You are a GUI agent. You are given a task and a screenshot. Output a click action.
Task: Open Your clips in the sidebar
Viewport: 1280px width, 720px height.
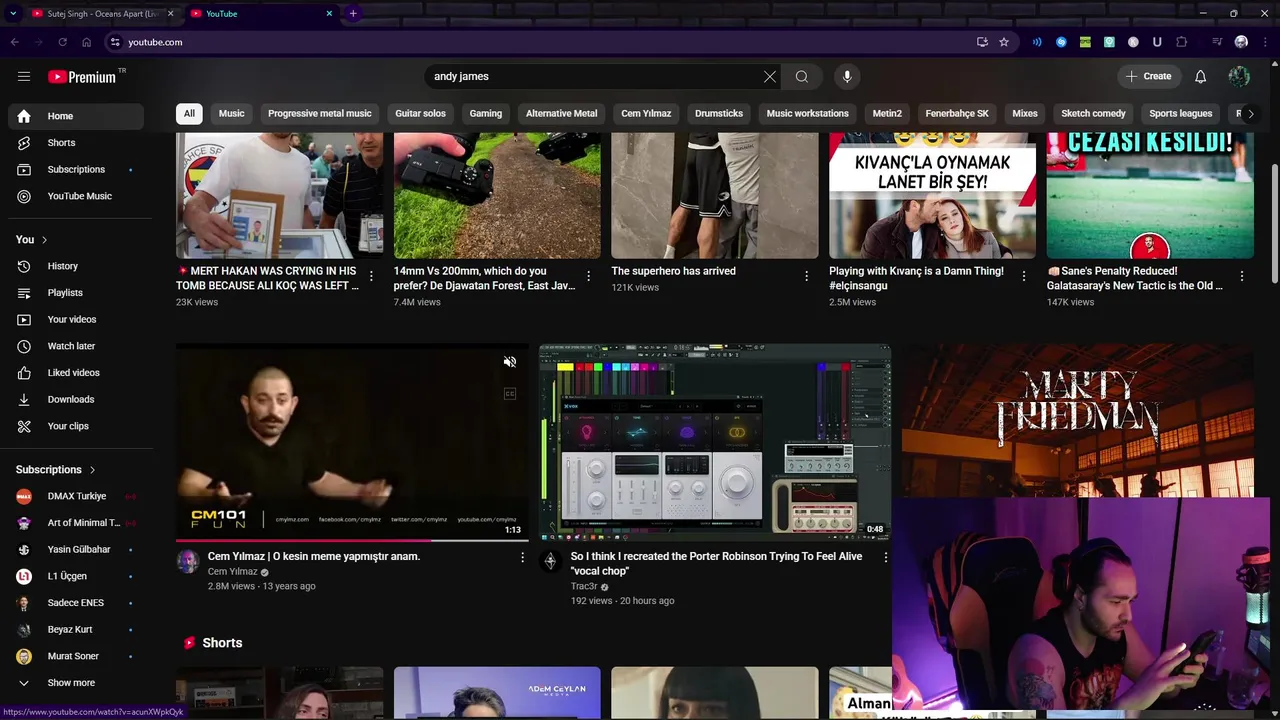[76, 426]
